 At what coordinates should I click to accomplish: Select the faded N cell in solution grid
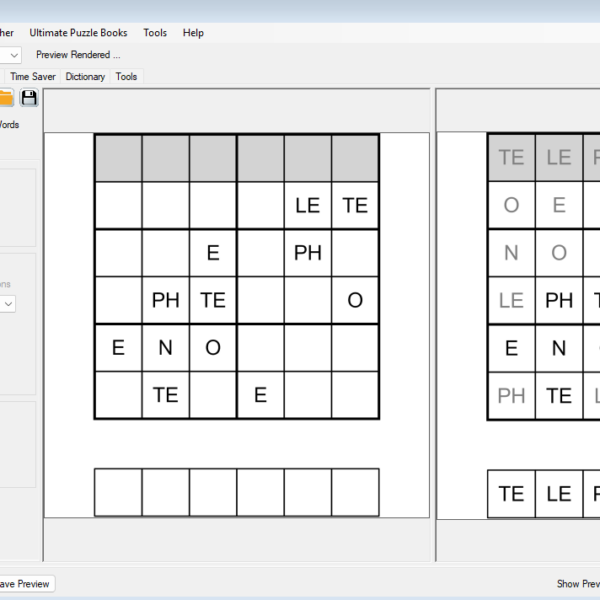[x=512, y=253]
